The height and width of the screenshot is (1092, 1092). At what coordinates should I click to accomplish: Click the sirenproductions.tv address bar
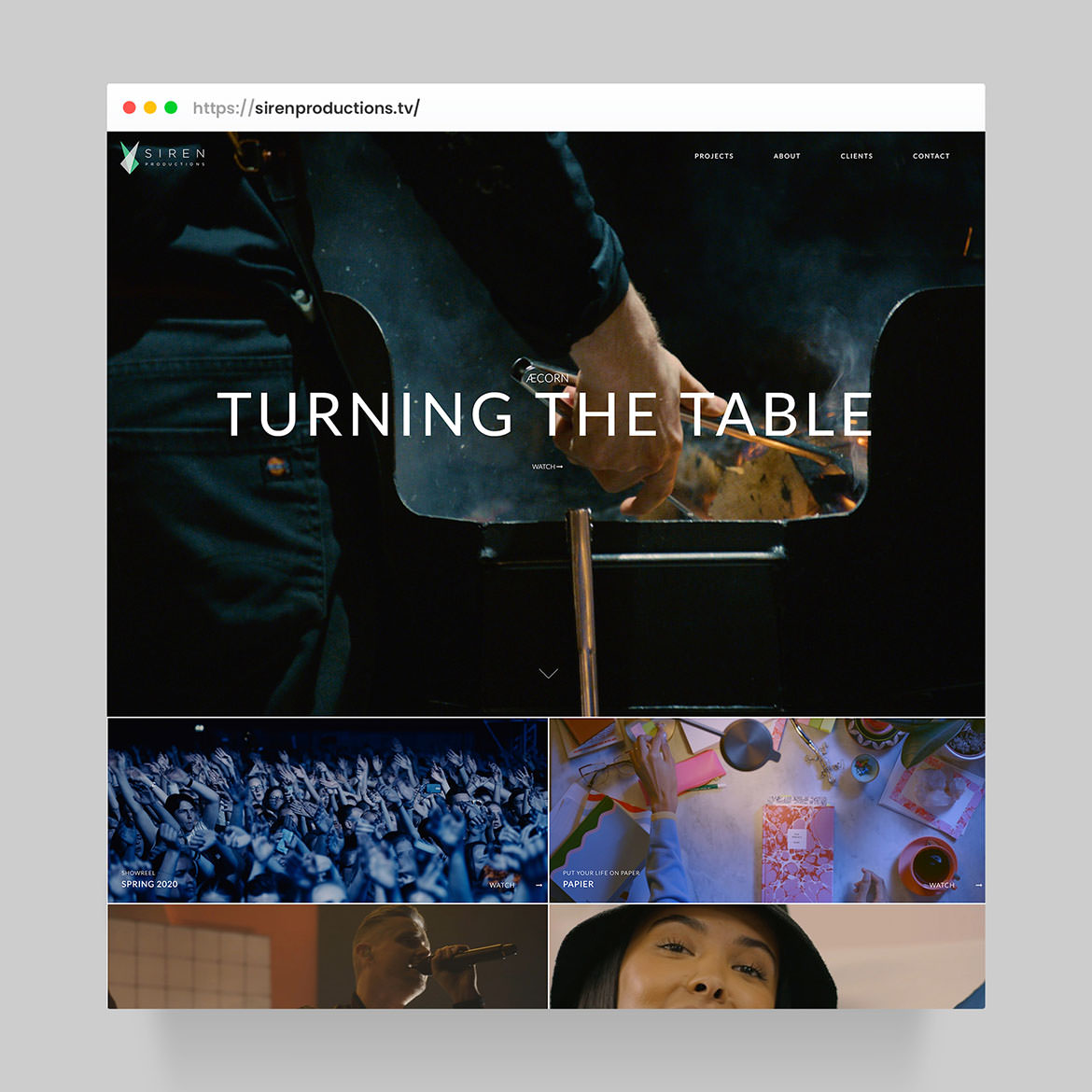[306, 108]
